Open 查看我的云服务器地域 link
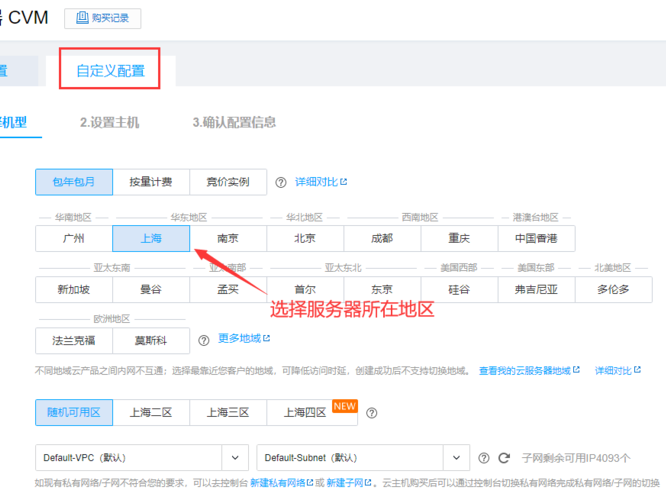The image size is (666, 500). pos(529,371)
